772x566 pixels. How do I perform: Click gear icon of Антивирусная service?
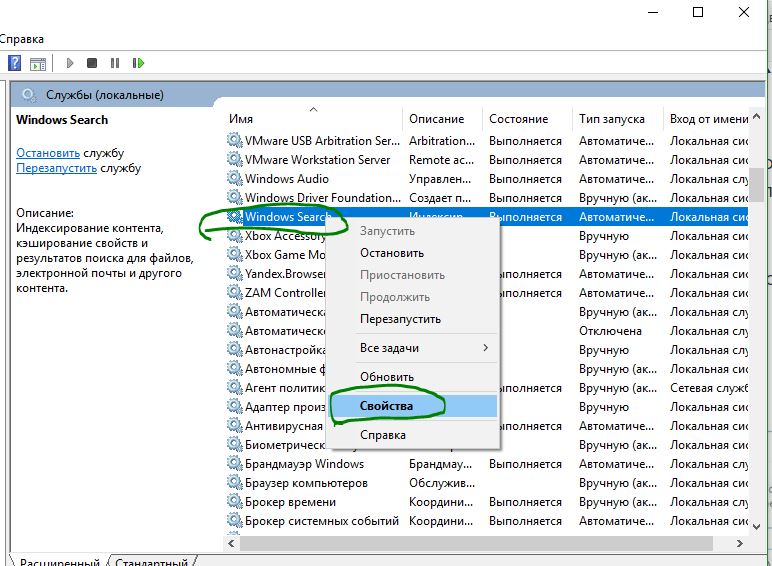click(234, 425)
